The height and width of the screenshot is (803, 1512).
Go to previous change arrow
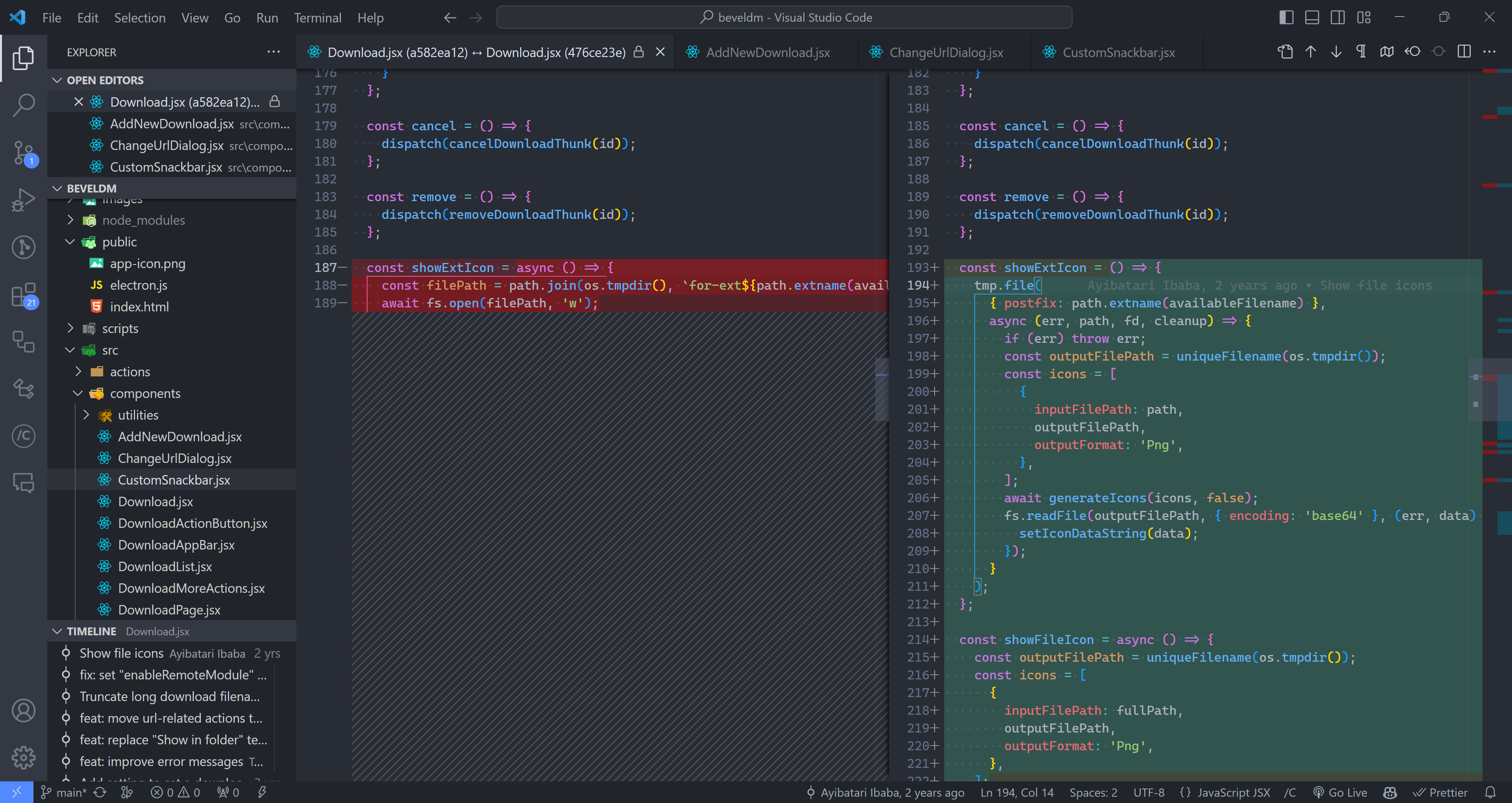pos(1311,52)
